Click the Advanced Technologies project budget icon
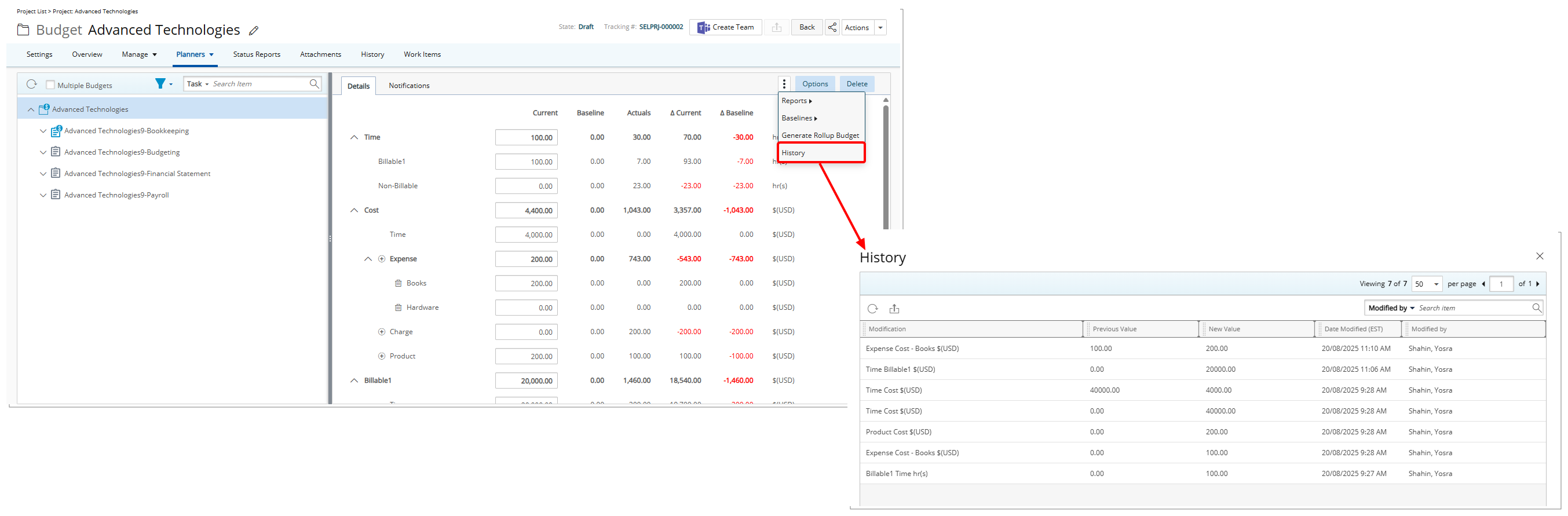 [x=44, y=109]
